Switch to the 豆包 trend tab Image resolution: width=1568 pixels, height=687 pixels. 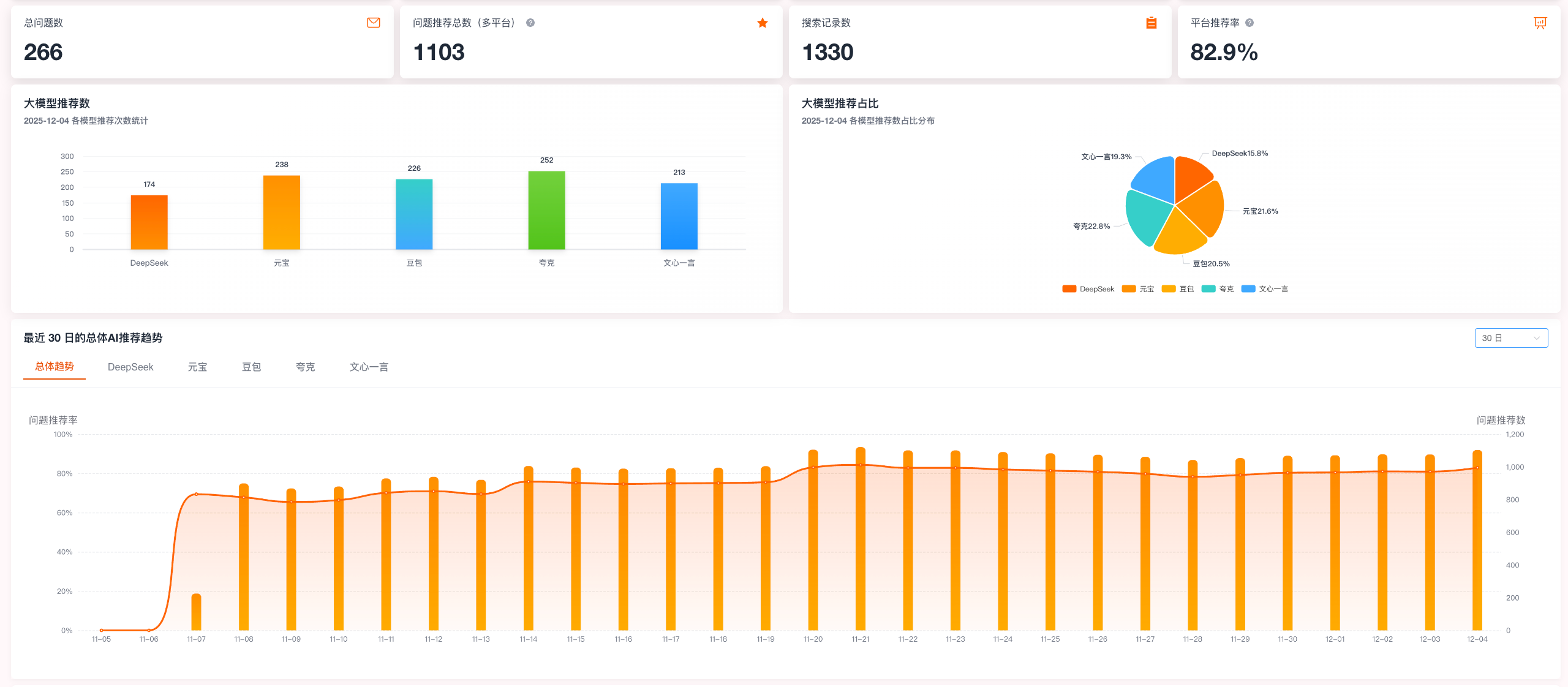click(x=251, y=367)
